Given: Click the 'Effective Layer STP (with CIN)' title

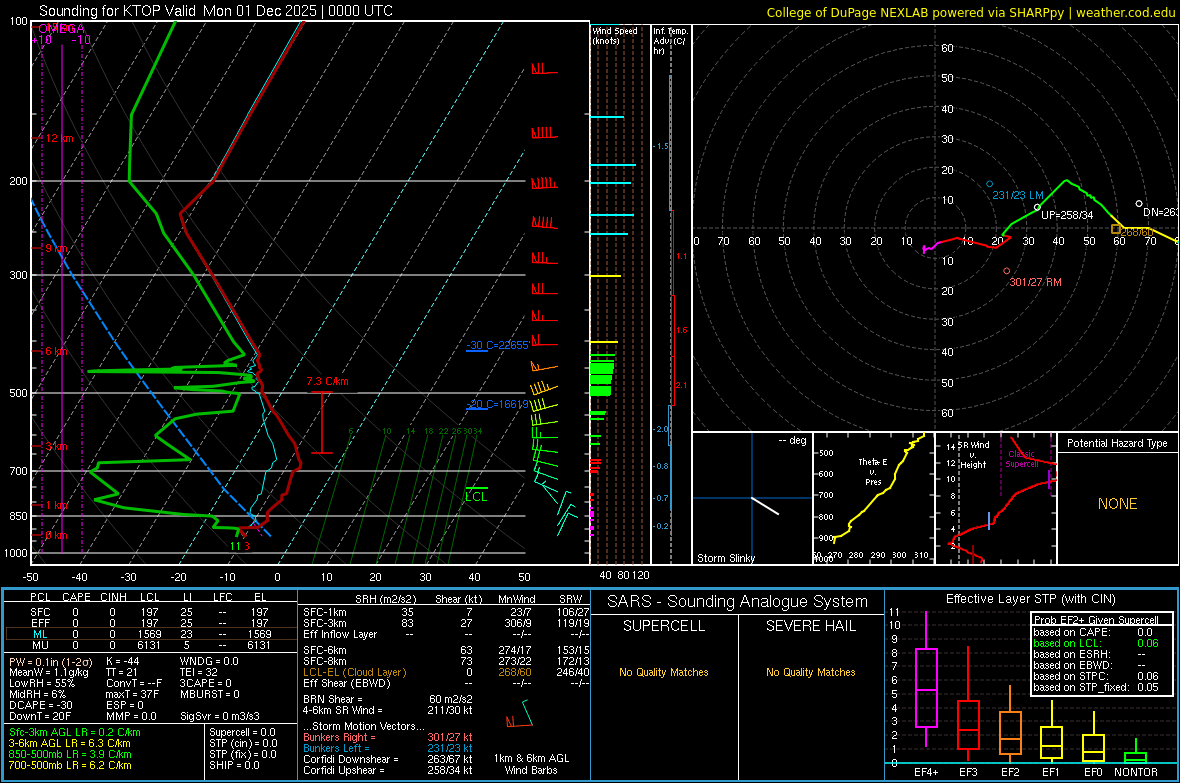Looking at the screenshot, I should tap(1030, 599).
